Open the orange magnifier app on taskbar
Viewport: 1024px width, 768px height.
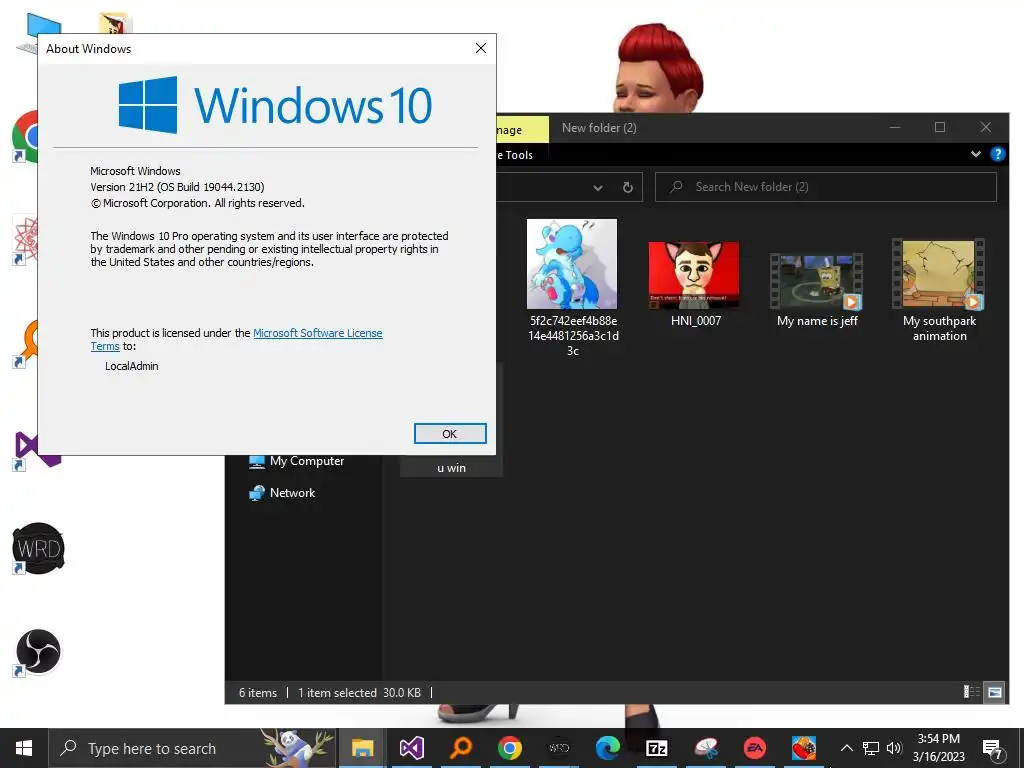point(461,748)
